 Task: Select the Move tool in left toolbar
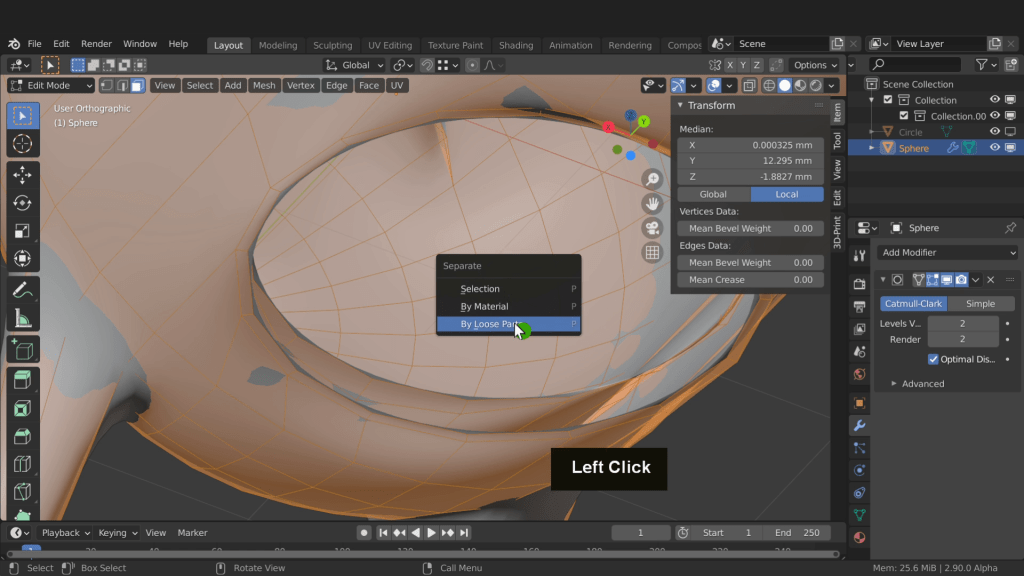22,175
